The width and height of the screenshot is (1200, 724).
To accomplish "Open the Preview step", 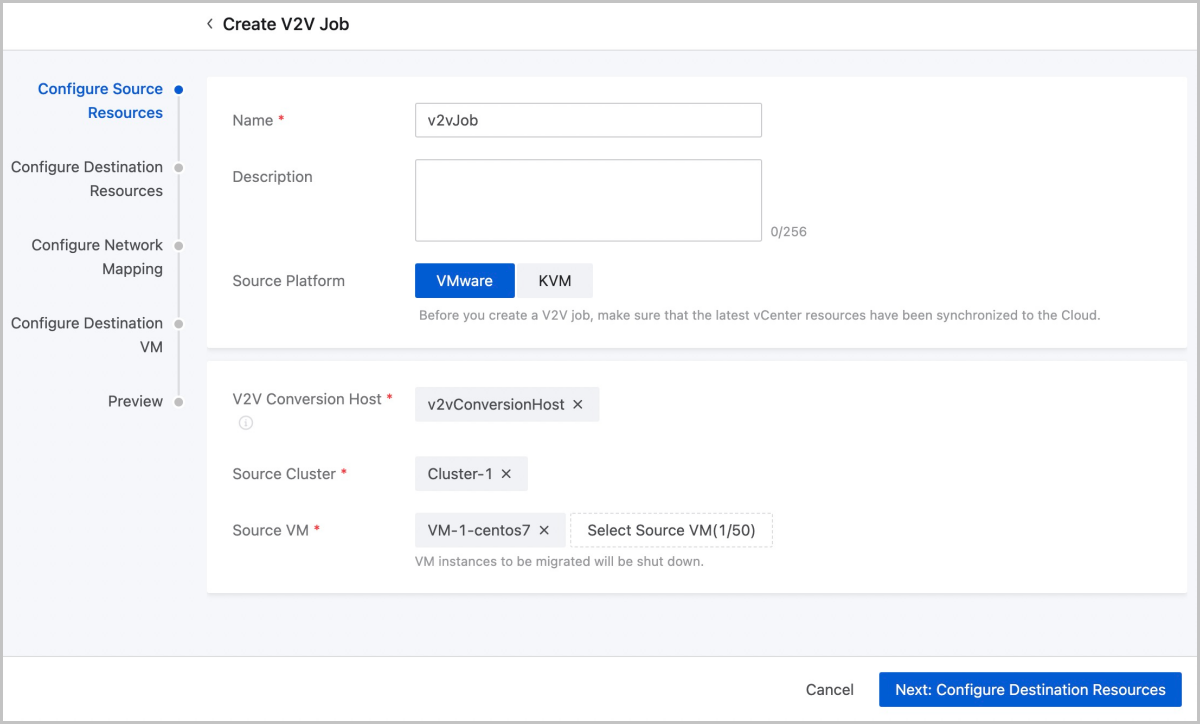I will click(x=135, y=401).
